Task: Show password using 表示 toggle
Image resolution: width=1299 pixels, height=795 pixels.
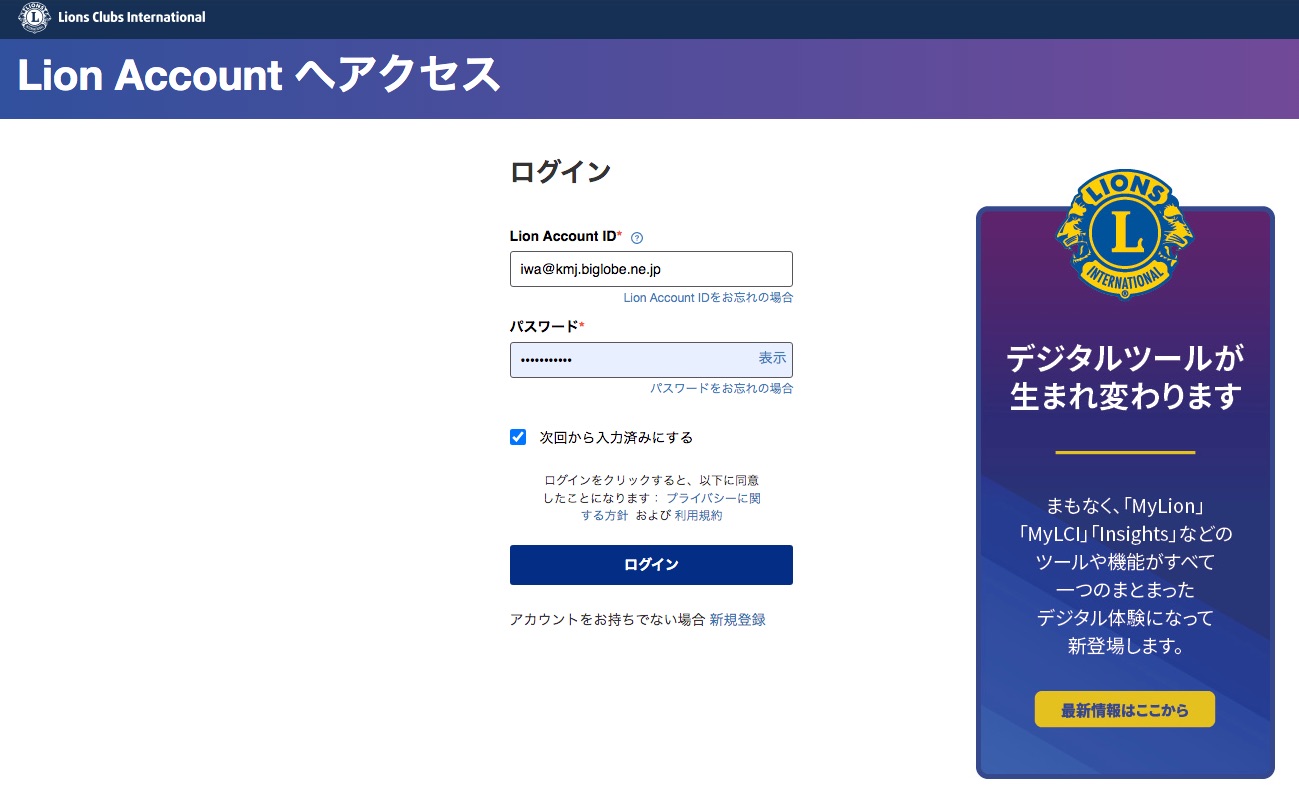Action: 772,358
